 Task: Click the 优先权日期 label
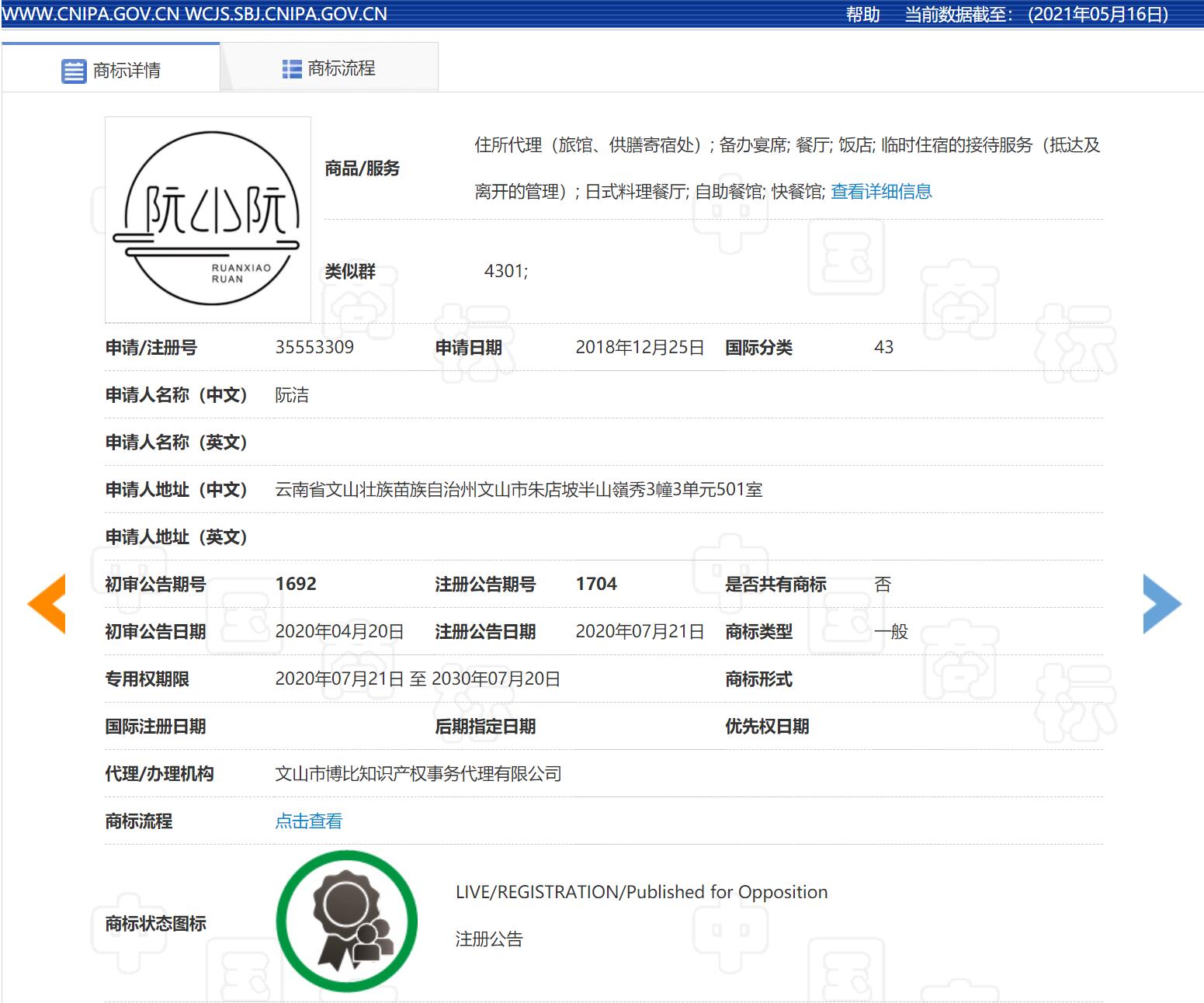pos(767,726)
